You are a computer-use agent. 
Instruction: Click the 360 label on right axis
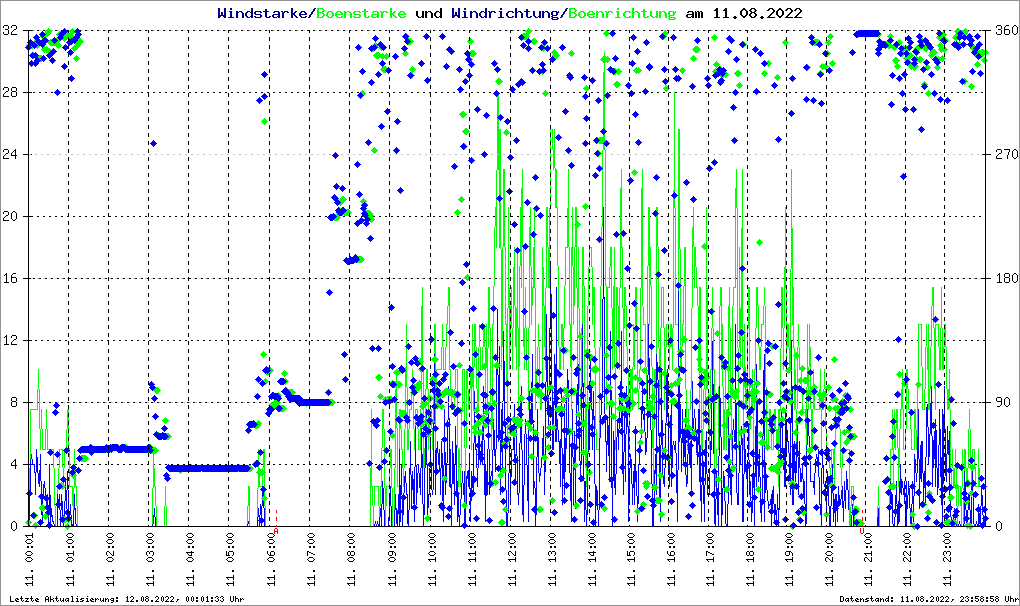tap(1004, 31)
